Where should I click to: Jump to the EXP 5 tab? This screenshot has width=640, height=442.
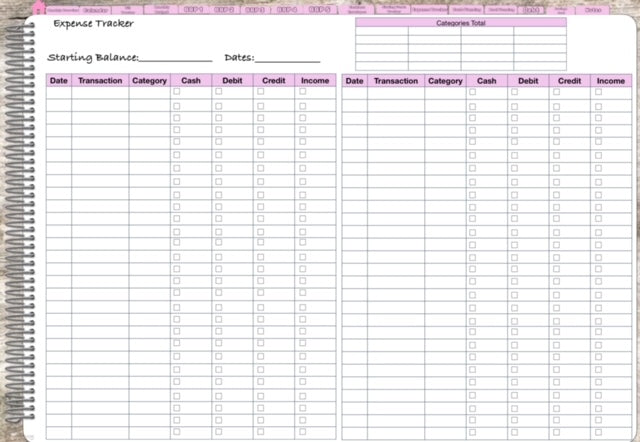tap(319, 9)
